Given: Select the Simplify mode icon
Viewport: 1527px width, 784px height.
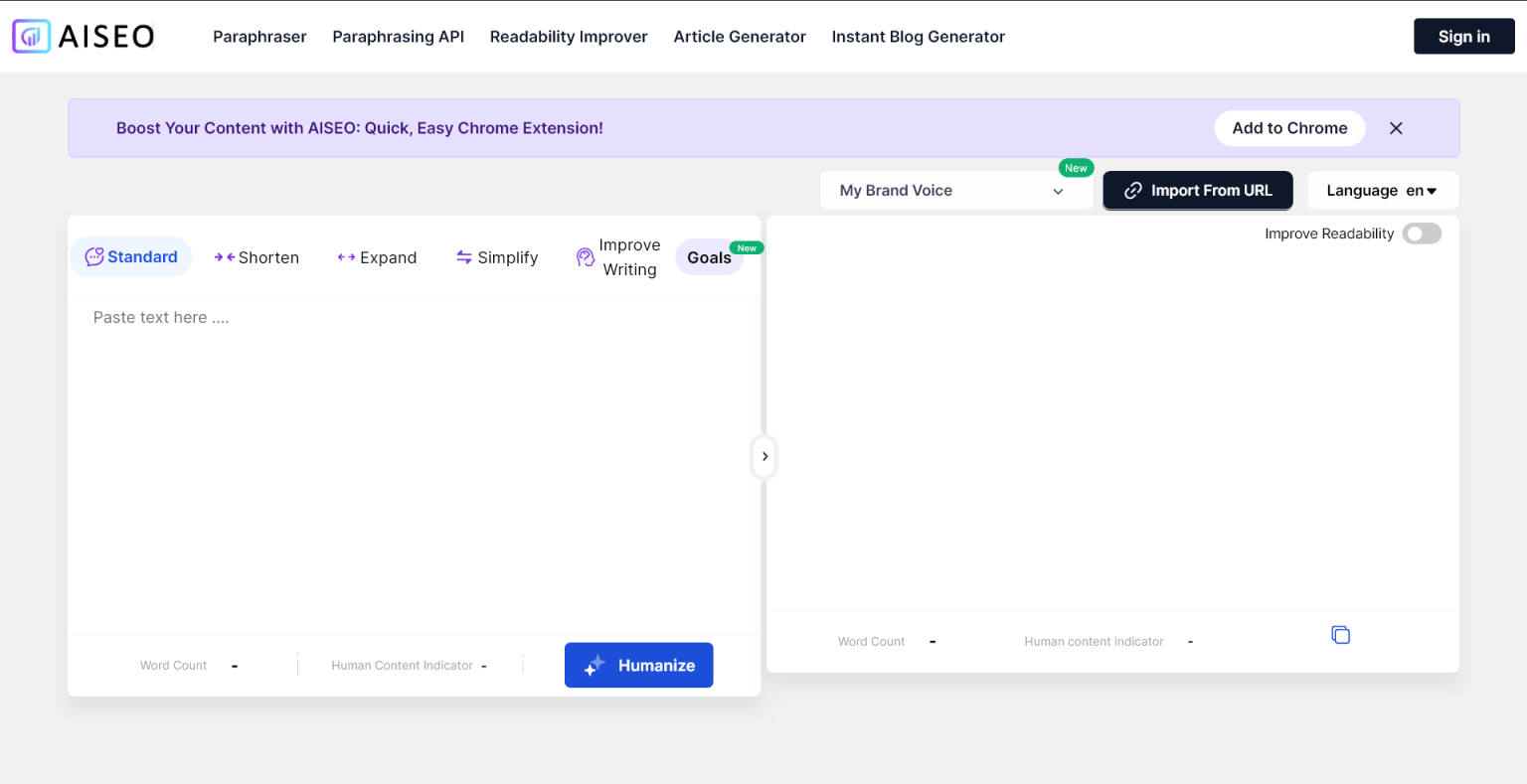Looking at the screenshot, I should (x=464, y=256).
